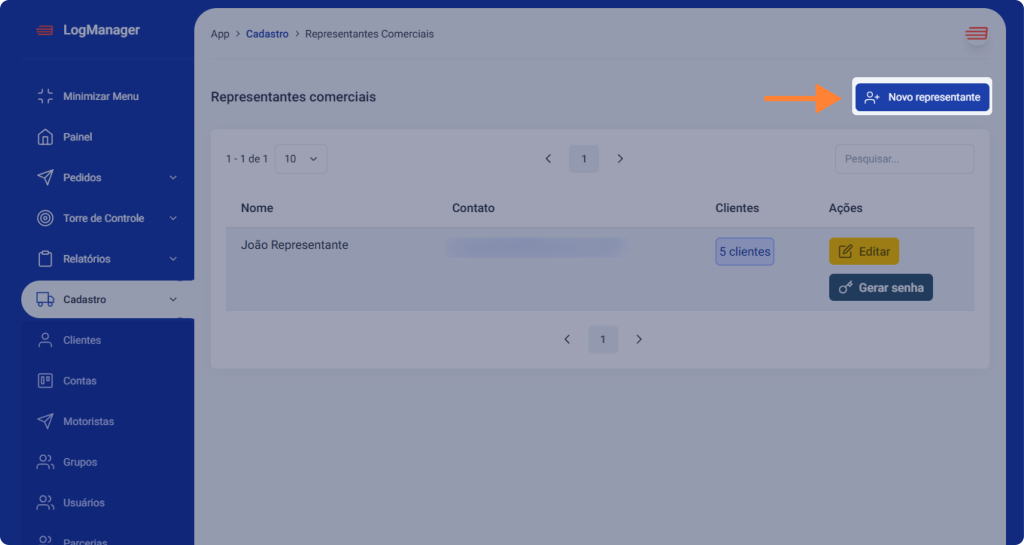Go to Usuários in the sidebar
Viewport: 1024px width, 545px height.
point(83,503)
